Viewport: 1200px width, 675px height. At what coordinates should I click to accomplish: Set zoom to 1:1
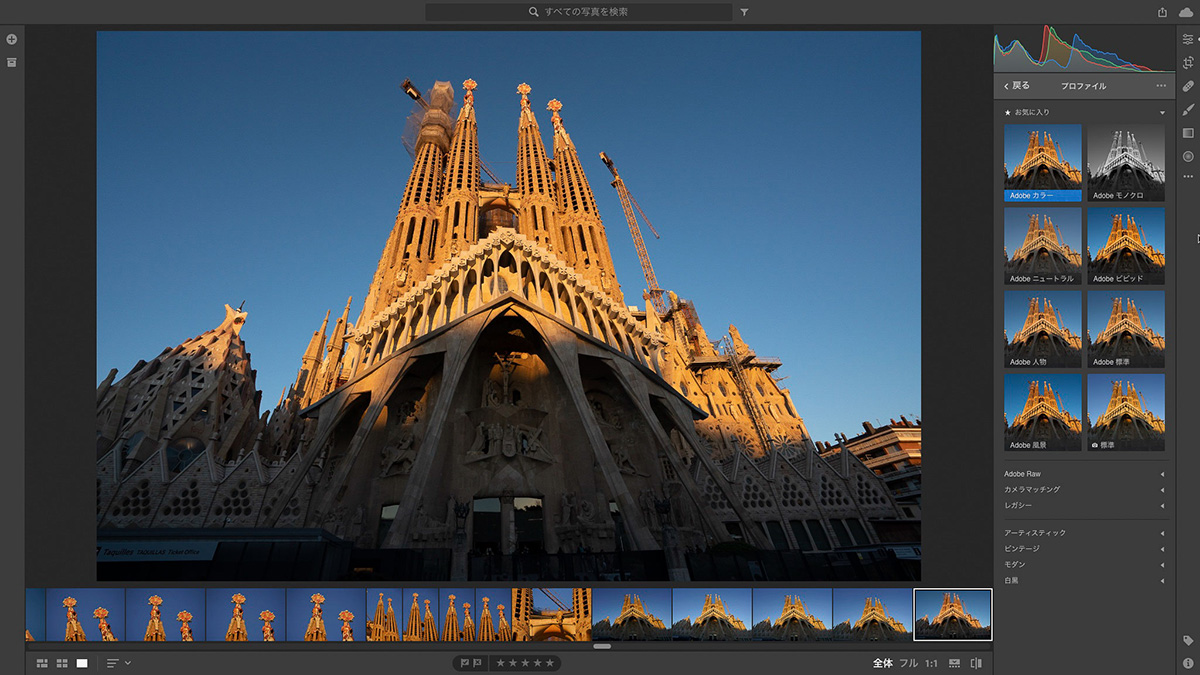pos(931,663)
